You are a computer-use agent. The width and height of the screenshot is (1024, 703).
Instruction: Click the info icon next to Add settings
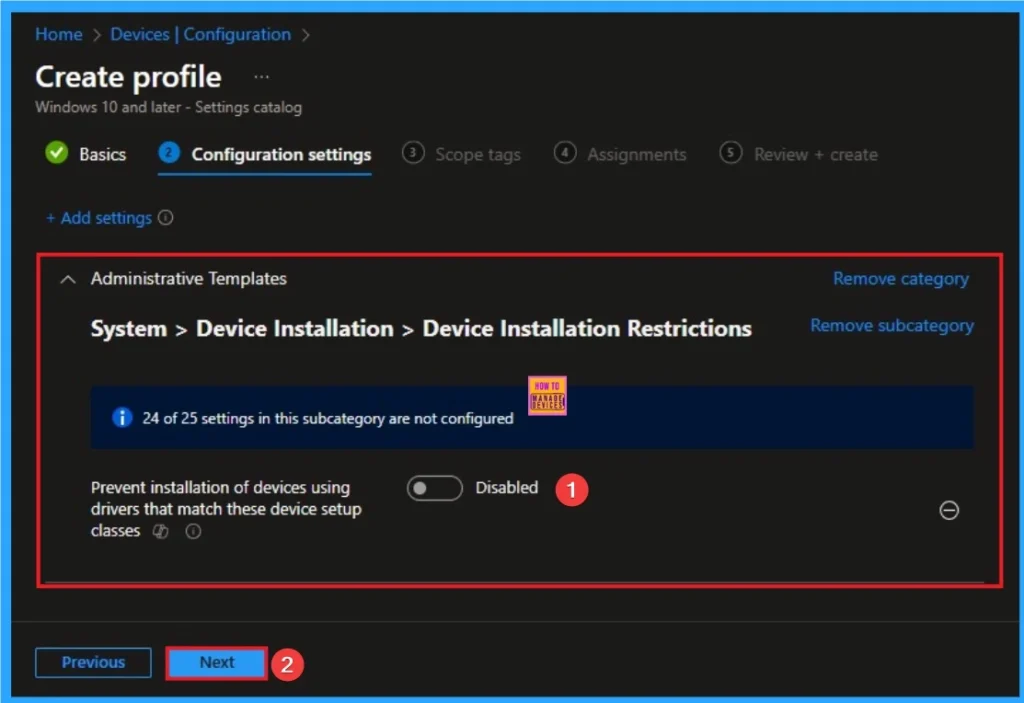click(166, 218)
